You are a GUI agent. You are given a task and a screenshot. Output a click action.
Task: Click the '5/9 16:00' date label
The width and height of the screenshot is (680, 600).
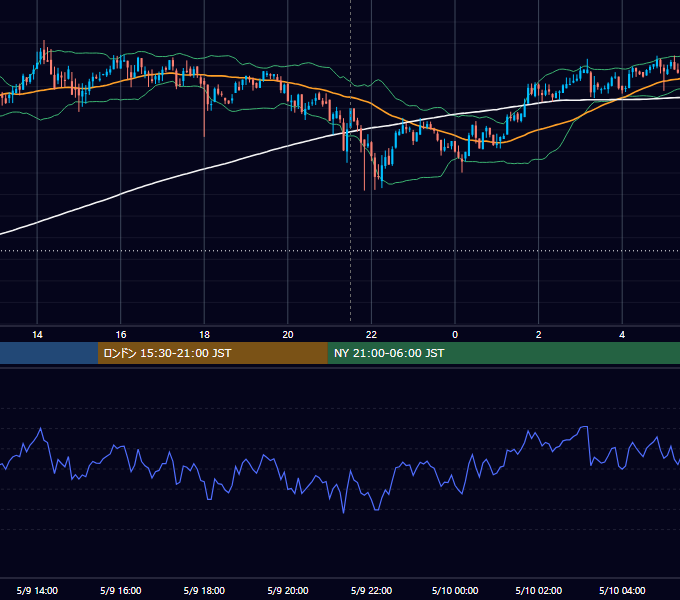(121, 590)
